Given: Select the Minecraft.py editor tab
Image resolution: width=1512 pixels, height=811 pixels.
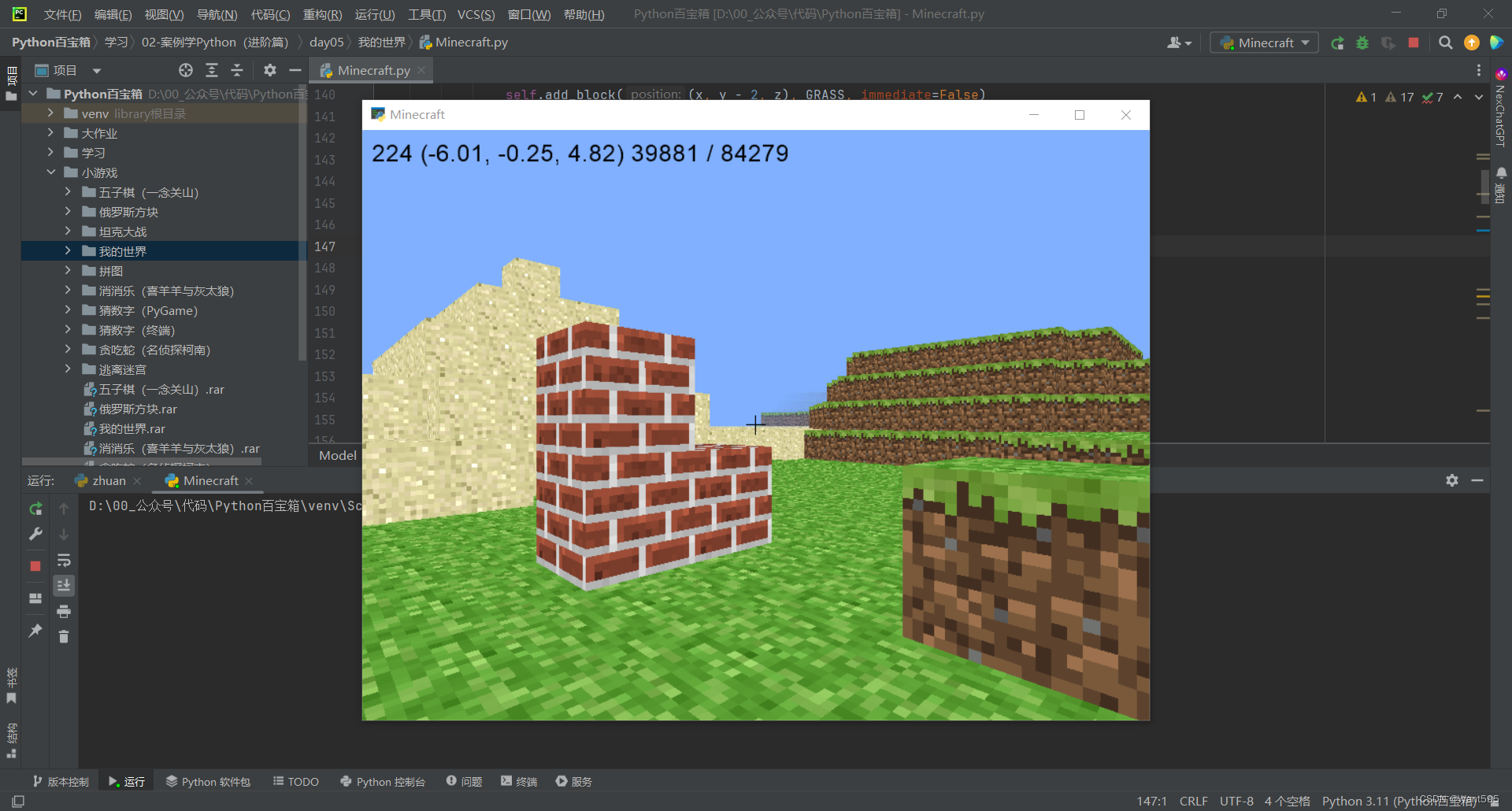Looking at the screenshot, I should click(x=373, y=70).
